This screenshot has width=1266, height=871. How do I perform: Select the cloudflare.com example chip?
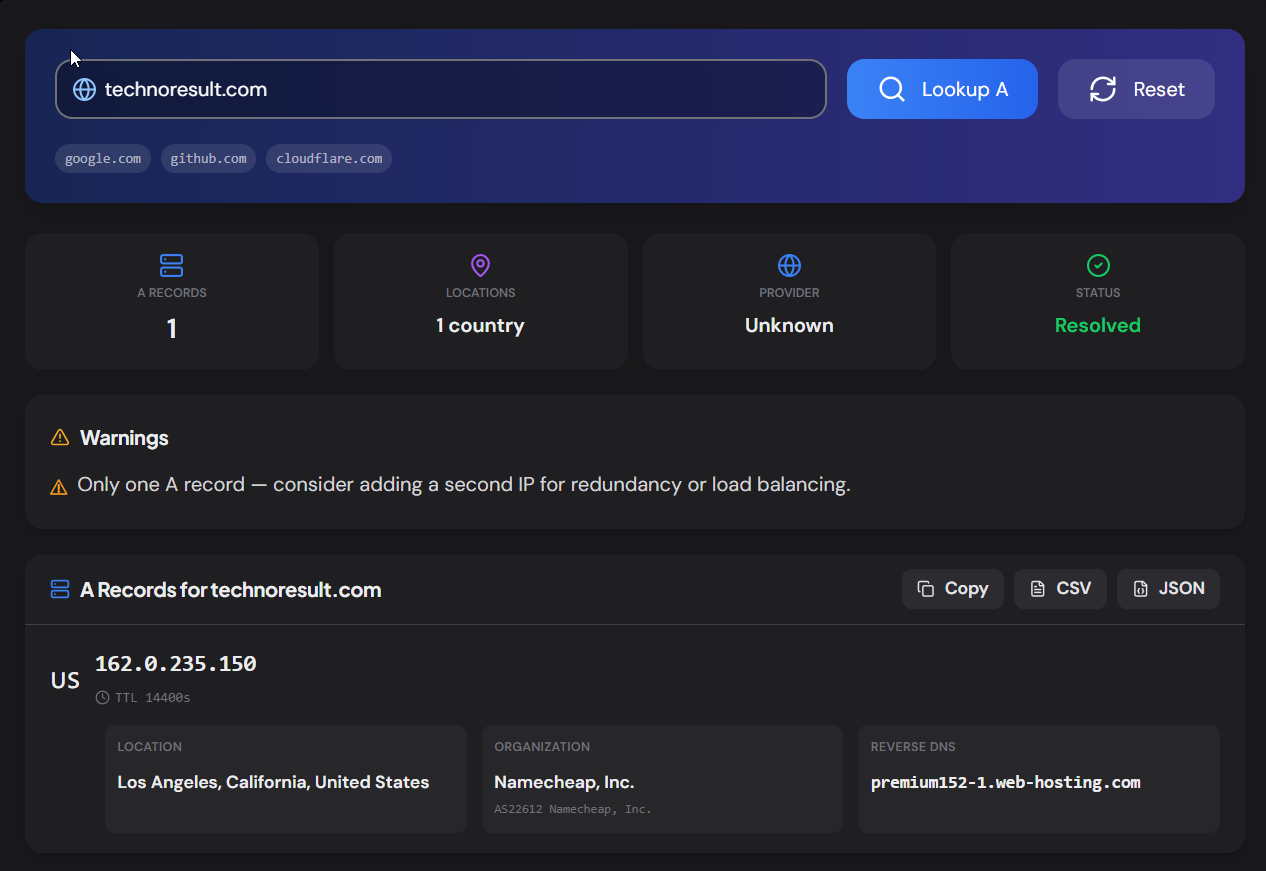[x=329, y=158]
